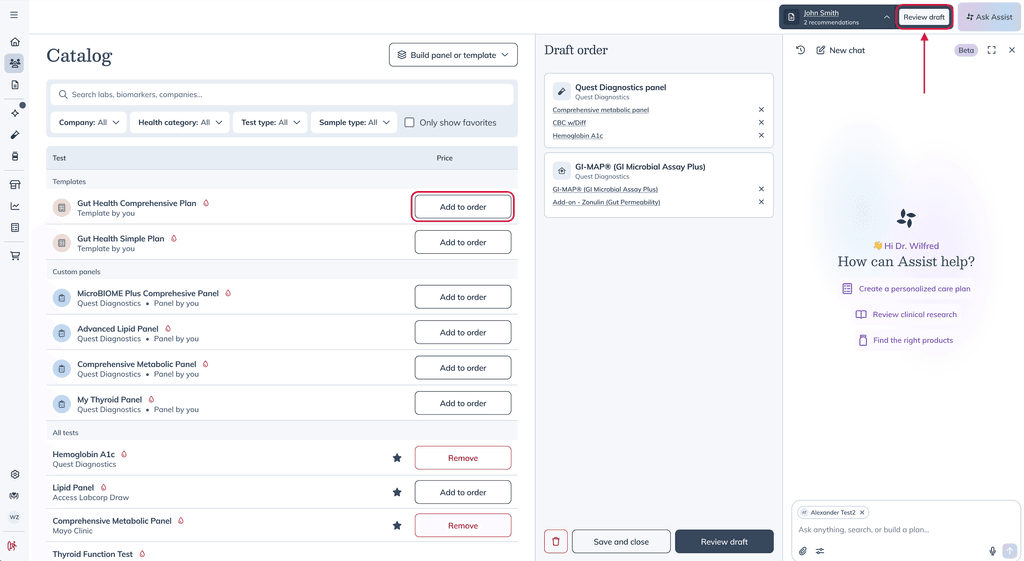Screen dimensions: 1024x561
Task: Click the attachment paperclip icon in chat box
Action: coord(803,551)
